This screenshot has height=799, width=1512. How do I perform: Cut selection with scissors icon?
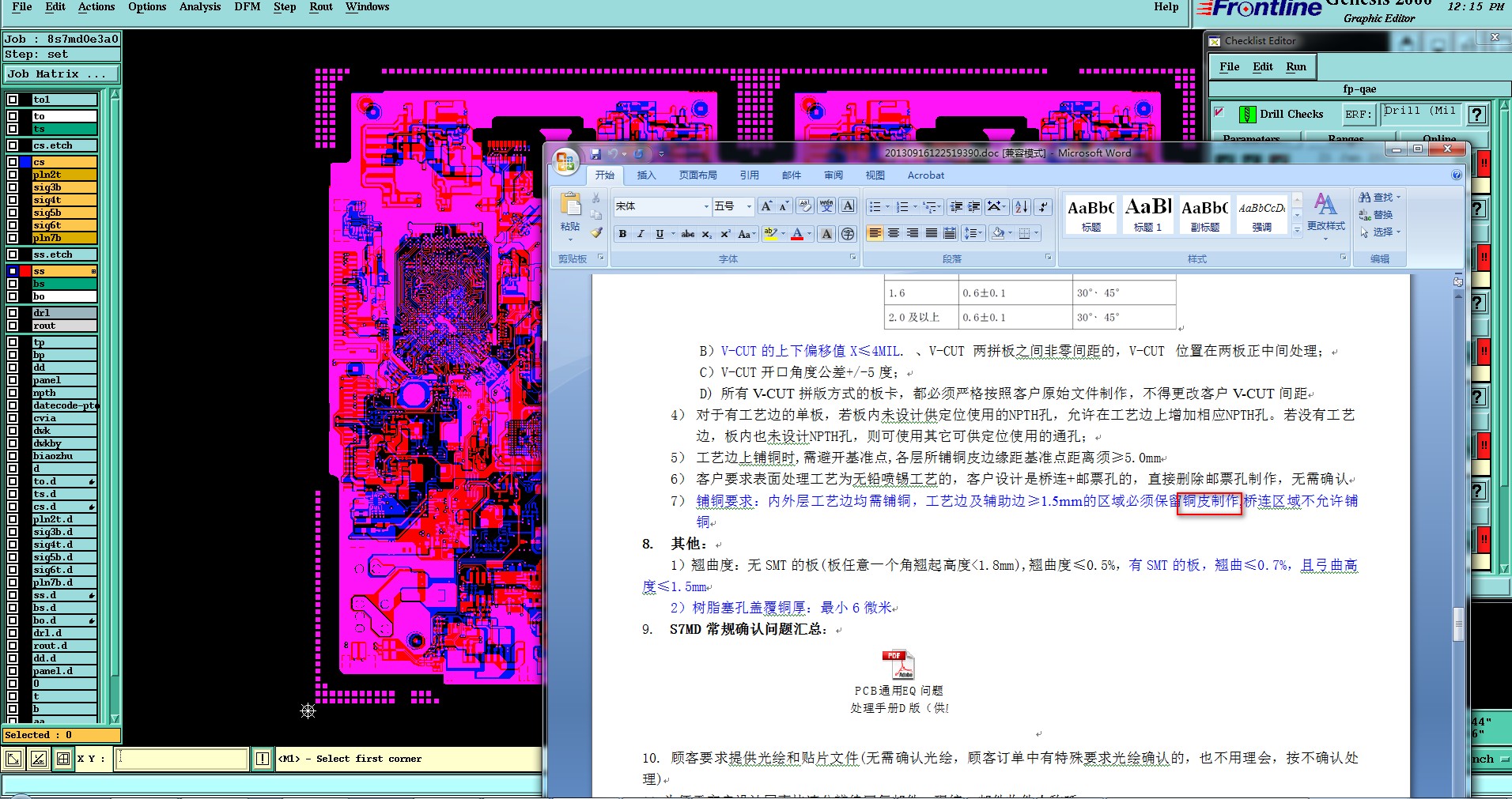596,198
